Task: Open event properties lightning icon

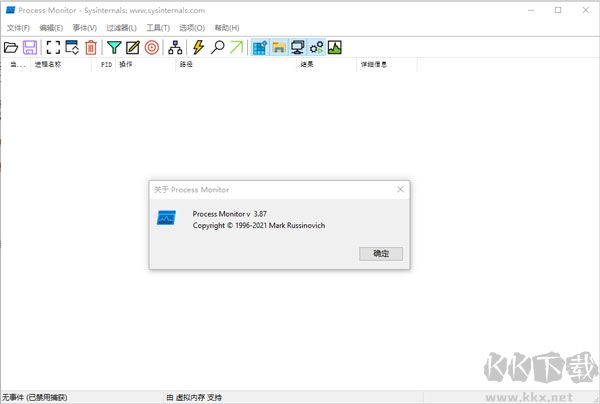Action: coord(198,47)
